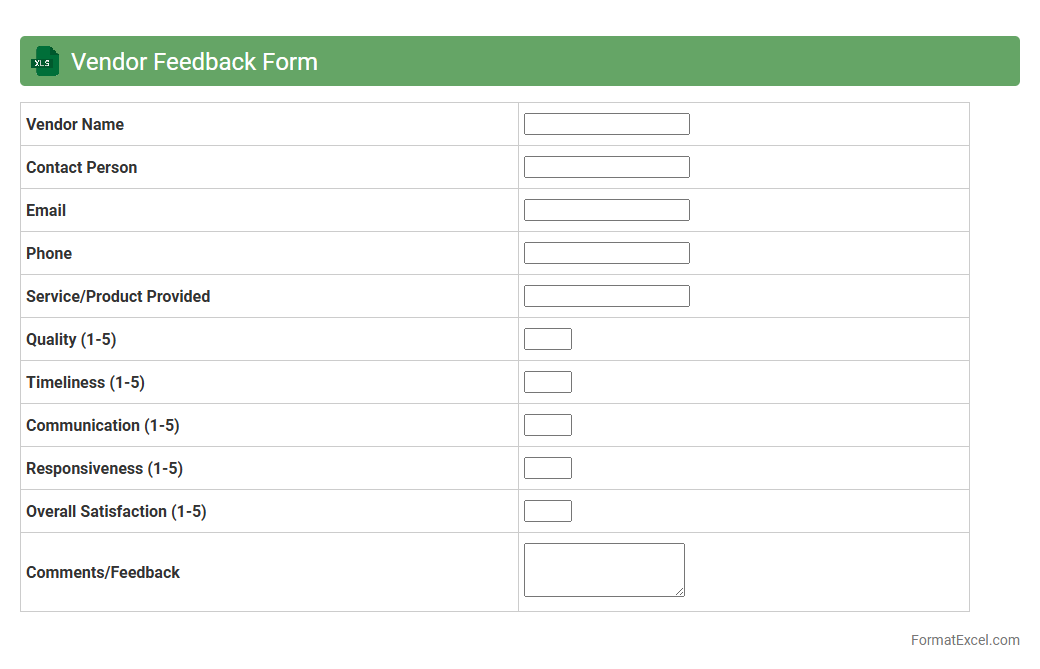Focus the Contact Person text box
The height and width of the screenshot is (669, 1040).
point(606,167)
